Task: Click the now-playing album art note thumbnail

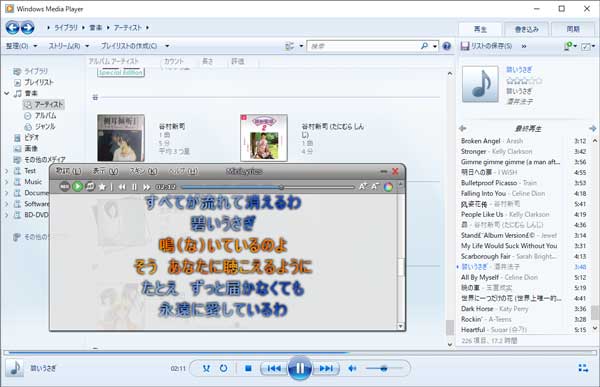Action: pos(480,84)
